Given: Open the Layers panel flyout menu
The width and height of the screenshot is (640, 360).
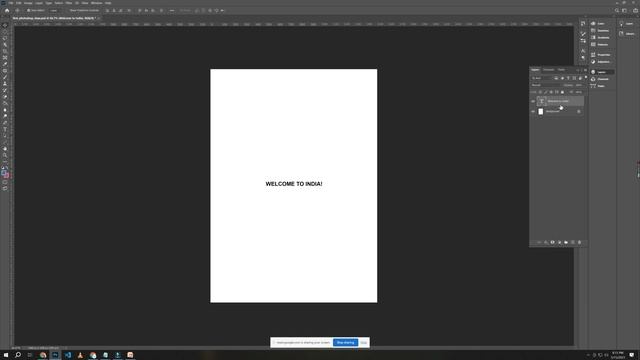Looking at the screenshot, I should pyautogui.click(x=585, y=70).
